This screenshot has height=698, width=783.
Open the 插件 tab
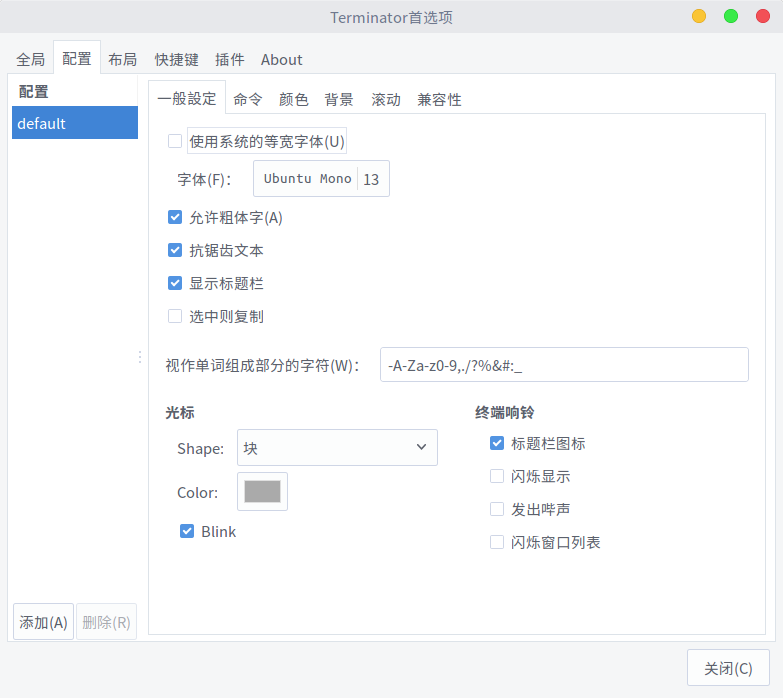(x=230, y=59)
